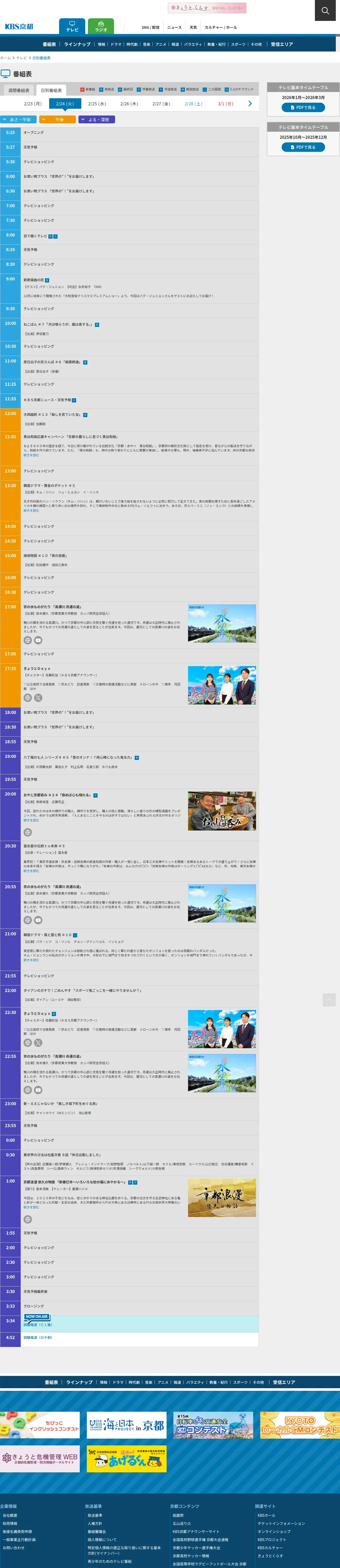Open the きょうと危機管理WEB banner
Screen dimensions: 340x1568
39,1459
